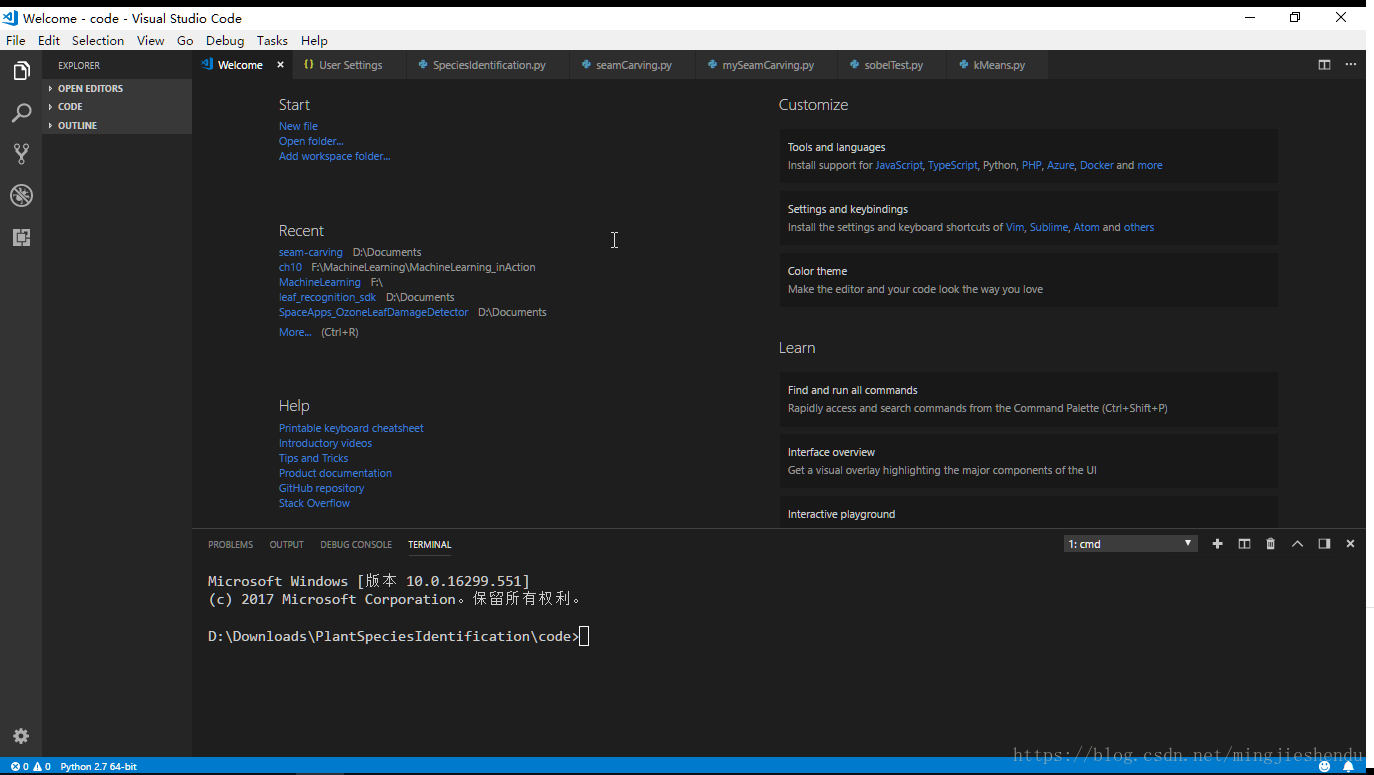The width and height of the screenshot is (1374, 775).
Task: Switch to the kMeans.py tab
Action: [999, 65]
